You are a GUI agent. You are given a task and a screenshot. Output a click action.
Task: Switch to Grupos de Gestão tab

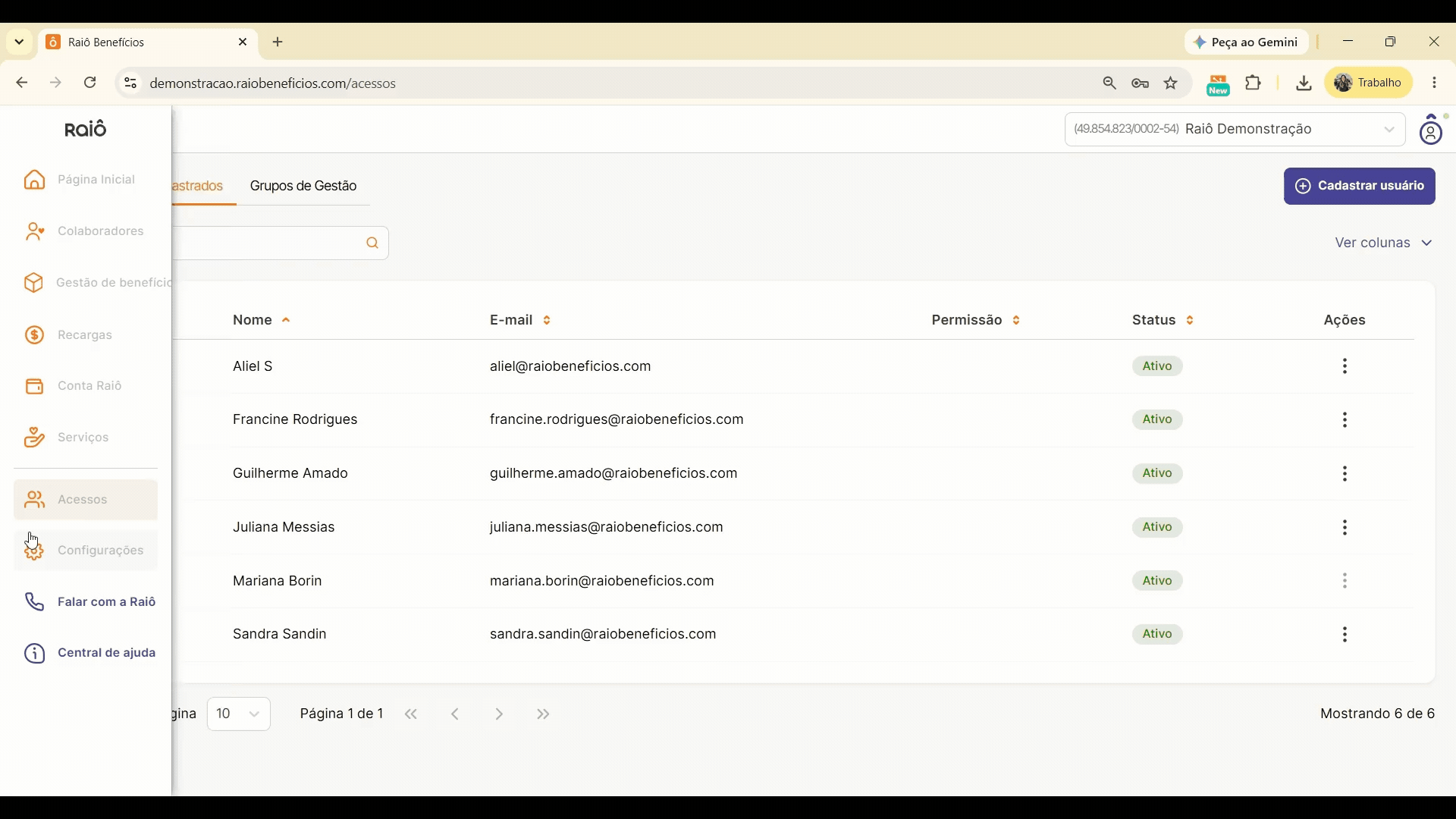pyautogui.click(x=304, y=187)
